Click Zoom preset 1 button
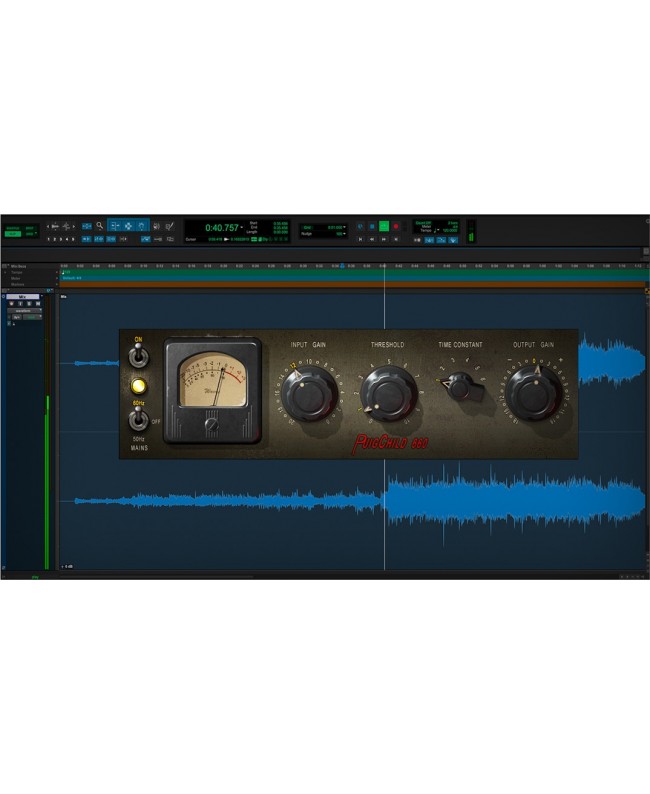 [49, 239]
